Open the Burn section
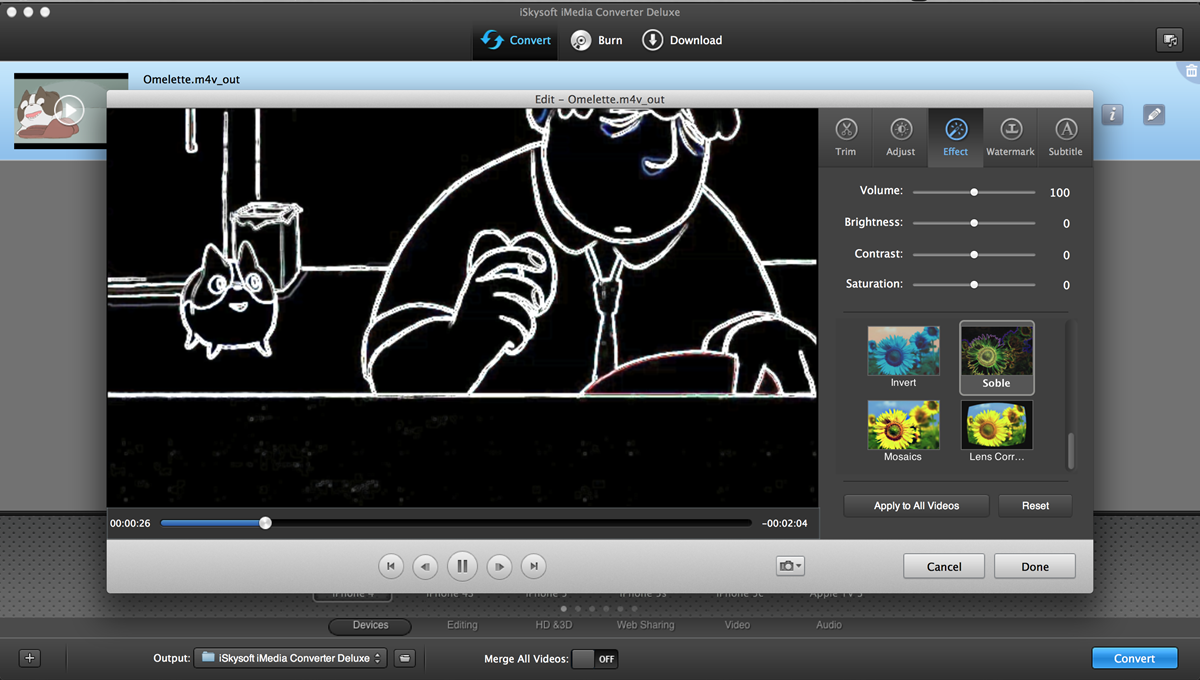 [597, 40]
